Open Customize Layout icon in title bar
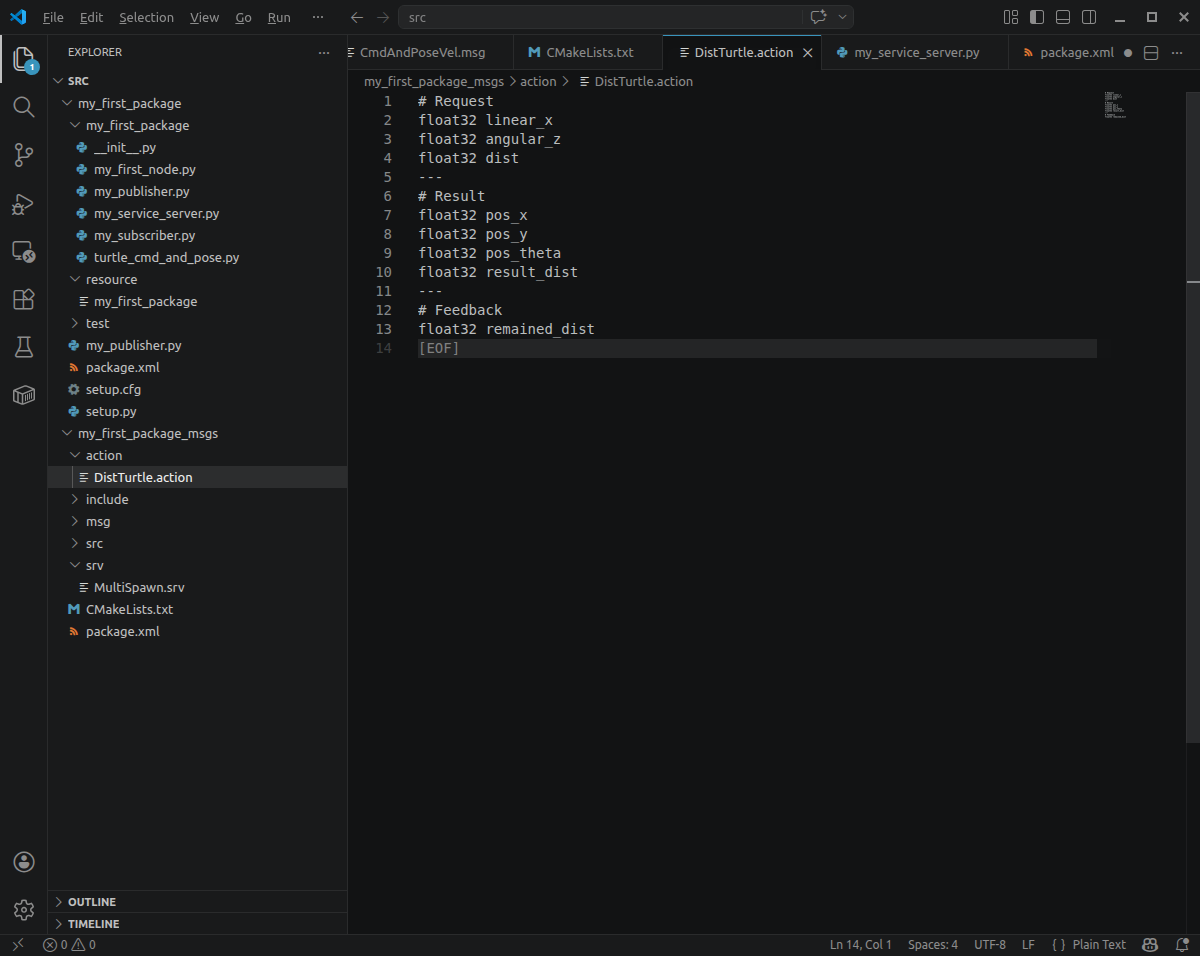 [1011, 17]
